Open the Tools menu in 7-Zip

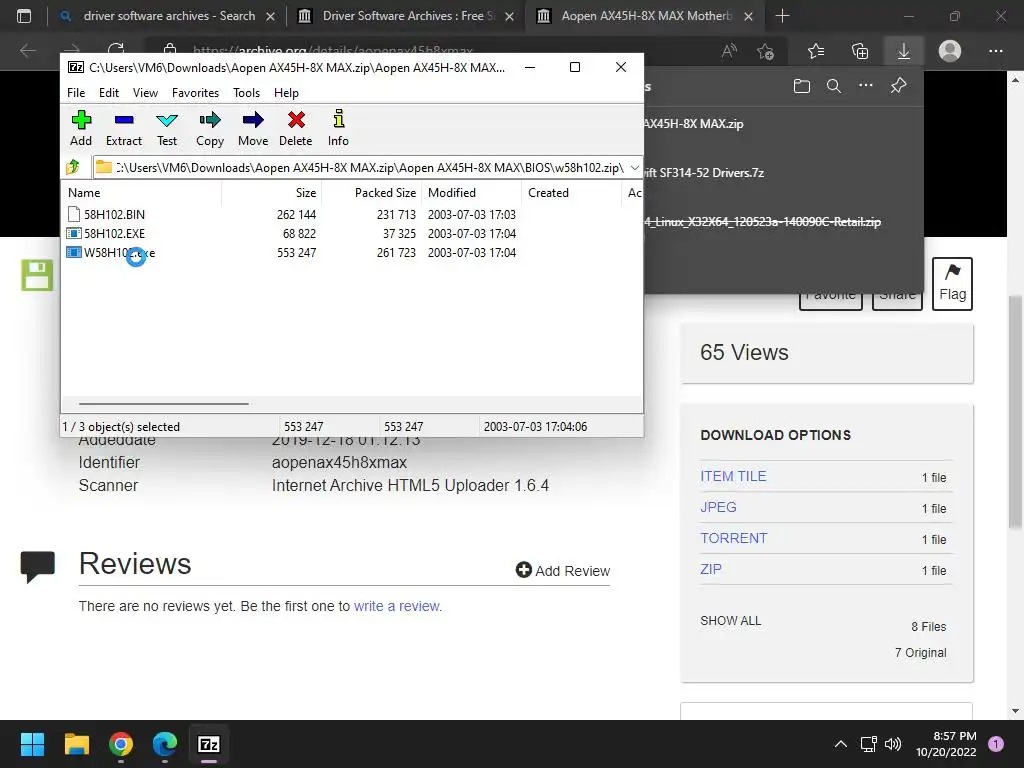click(246, 93)
